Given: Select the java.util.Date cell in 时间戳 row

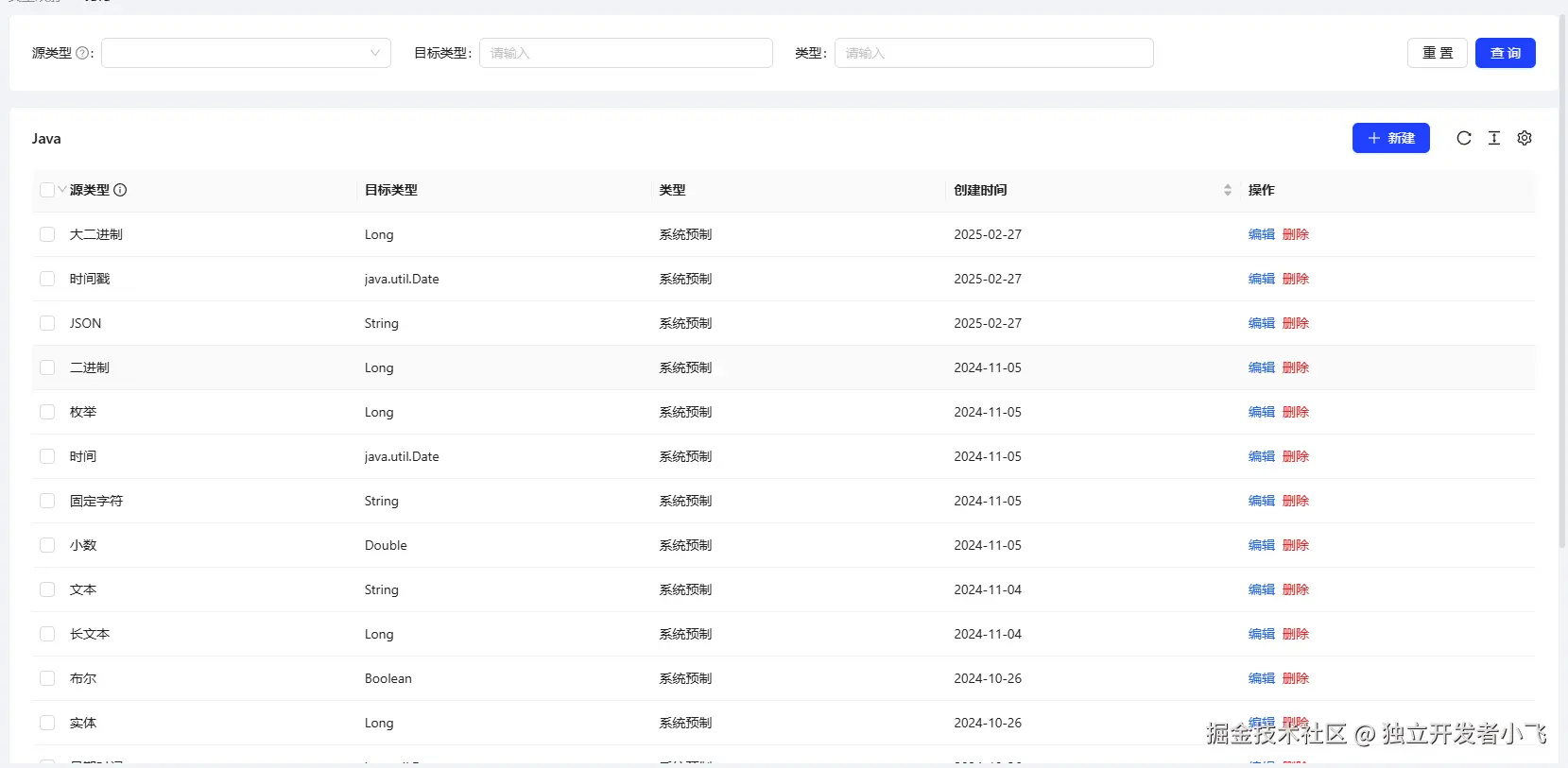Looking at the screenshot, I should point(402,279).
